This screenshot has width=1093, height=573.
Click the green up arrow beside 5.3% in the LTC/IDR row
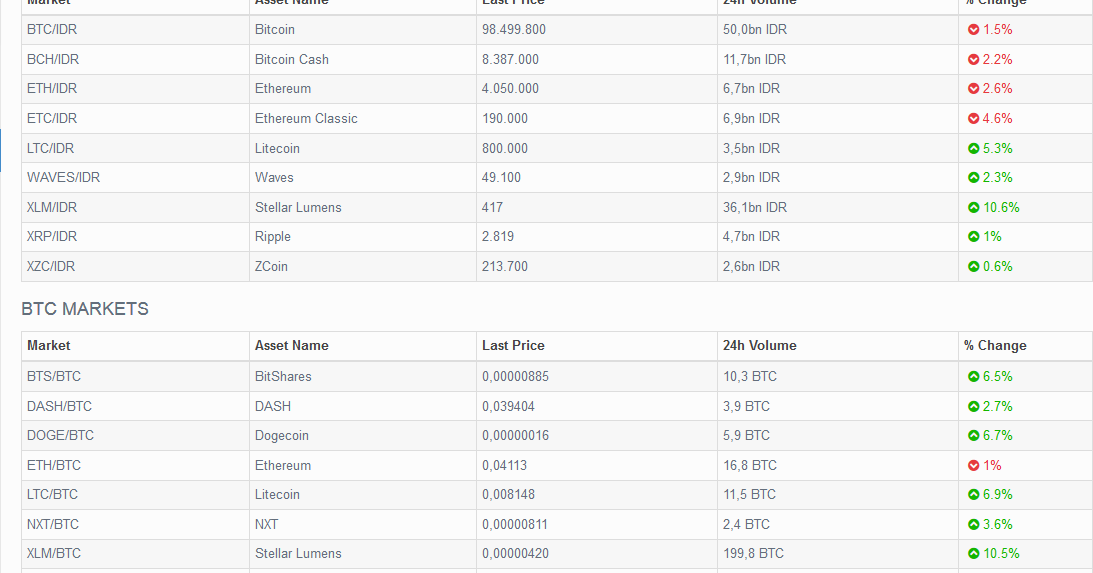(x=974, y=148)
